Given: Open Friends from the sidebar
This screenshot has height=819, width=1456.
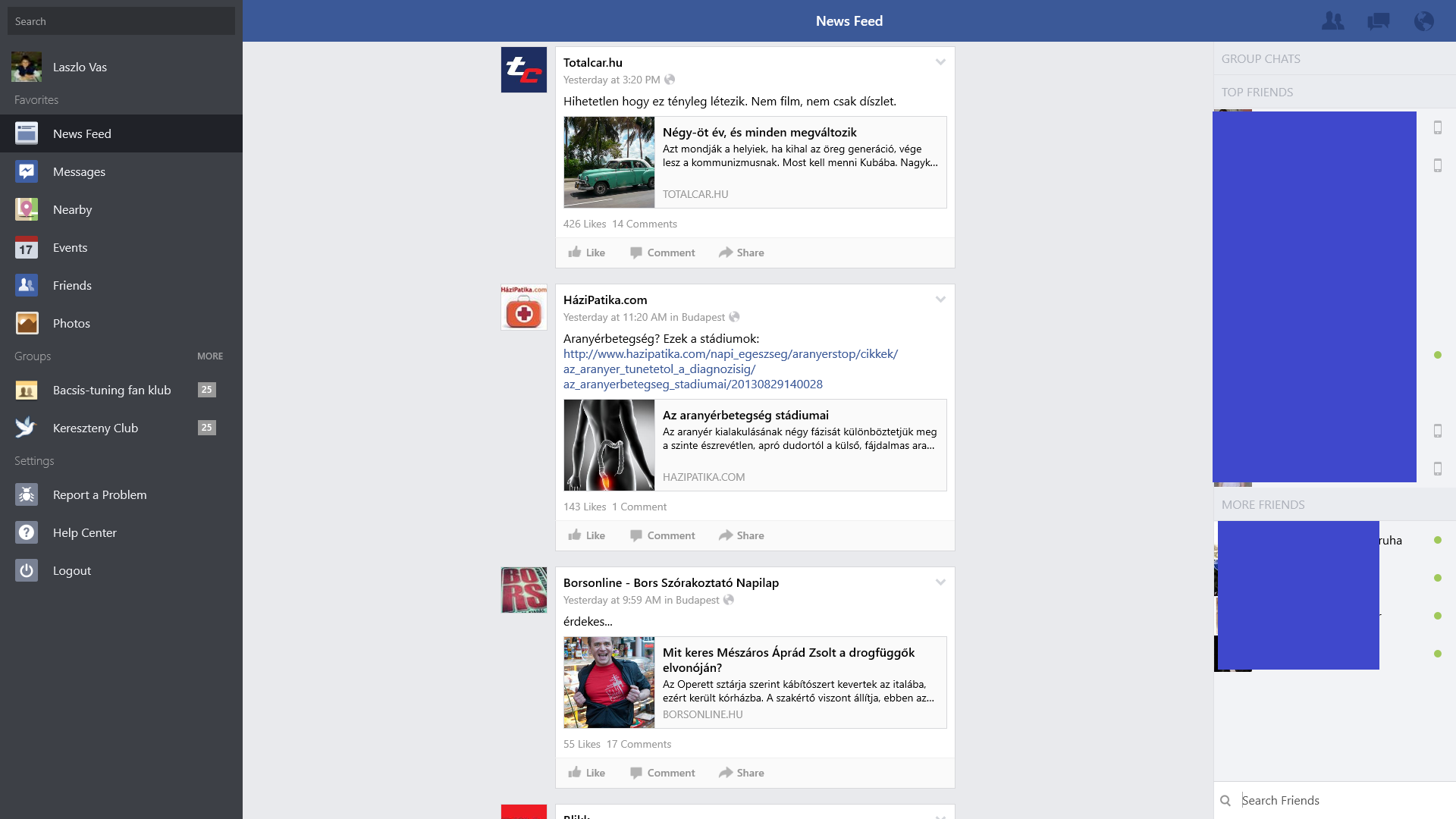Looking at the screenshot, I should tap(121, 285).
